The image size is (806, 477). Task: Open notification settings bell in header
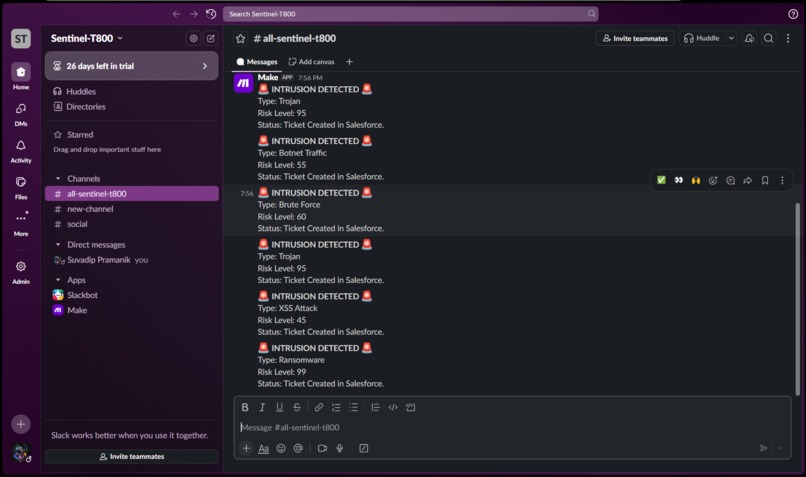(x=749, y=38)
